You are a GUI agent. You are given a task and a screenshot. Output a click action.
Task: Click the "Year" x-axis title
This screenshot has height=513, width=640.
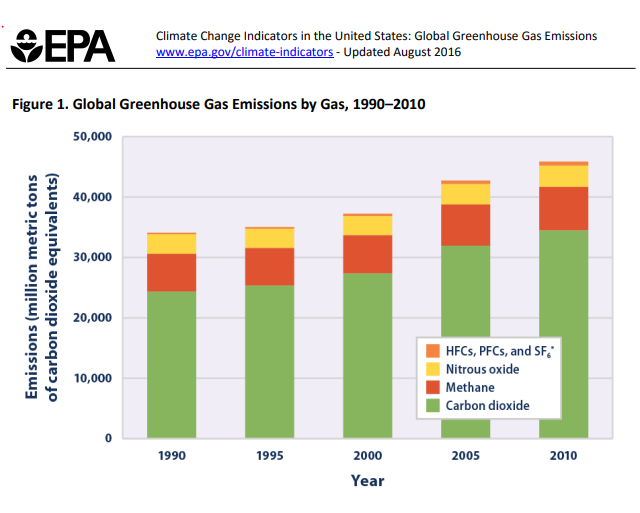[367, 480]
